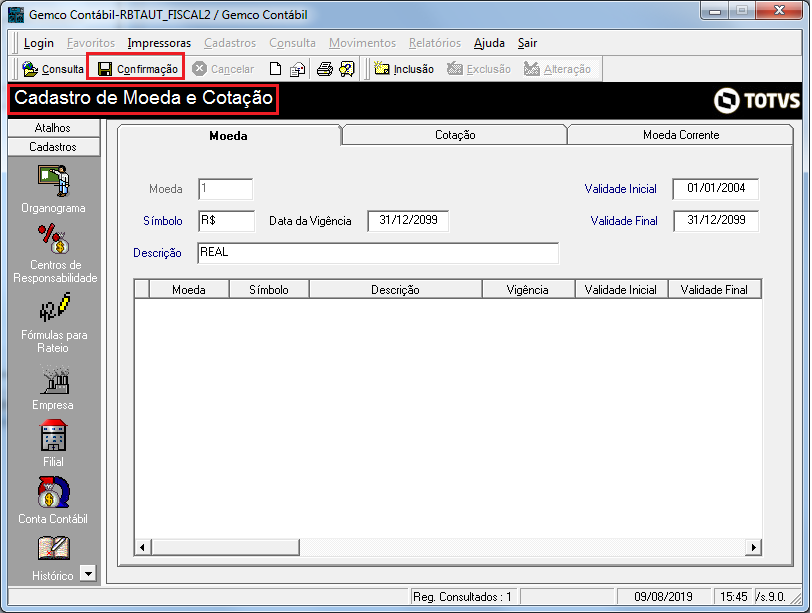Click the grid scrollbar left arrow

tap(143, 547)
